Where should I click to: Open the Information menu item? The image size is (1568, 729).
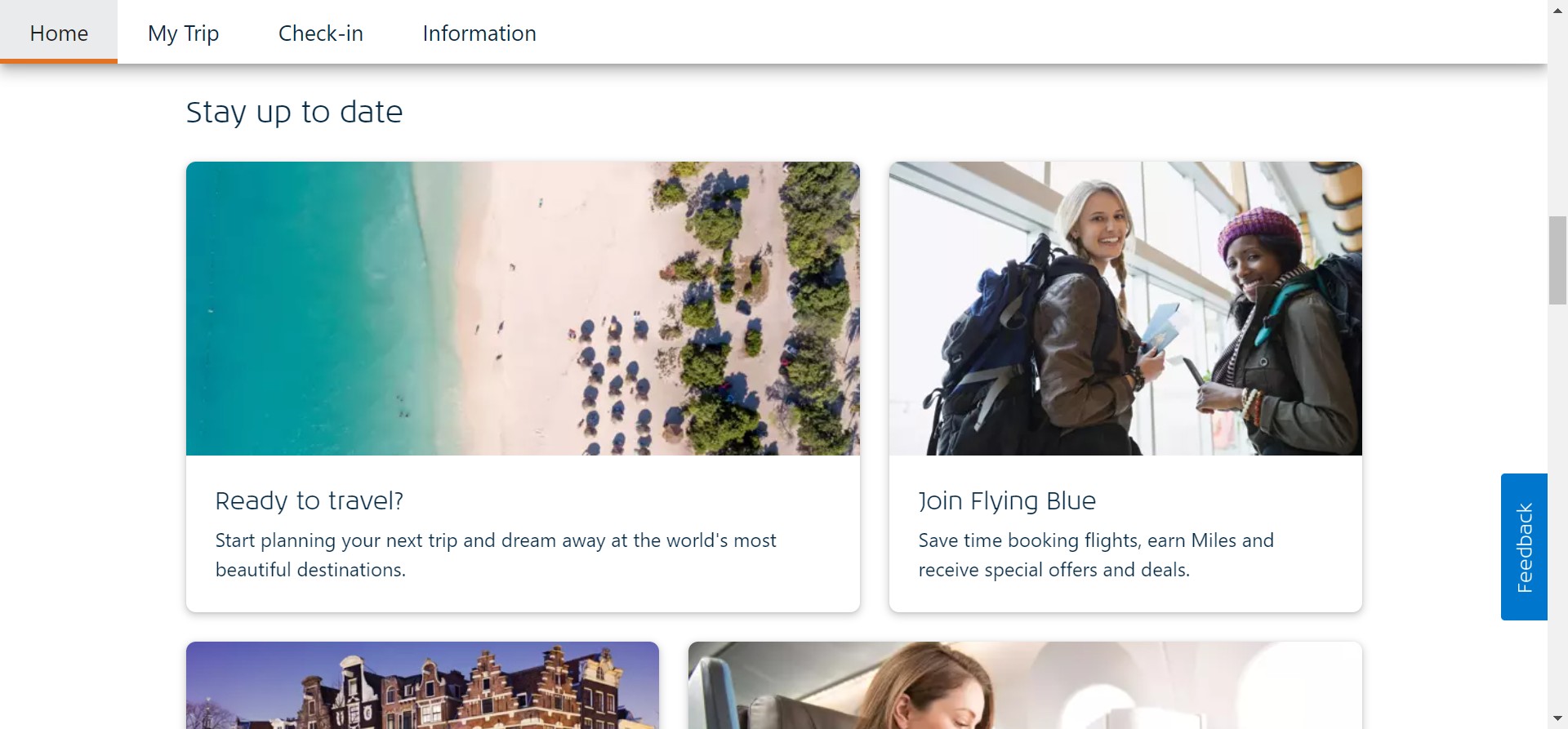[x=479, y=33]
